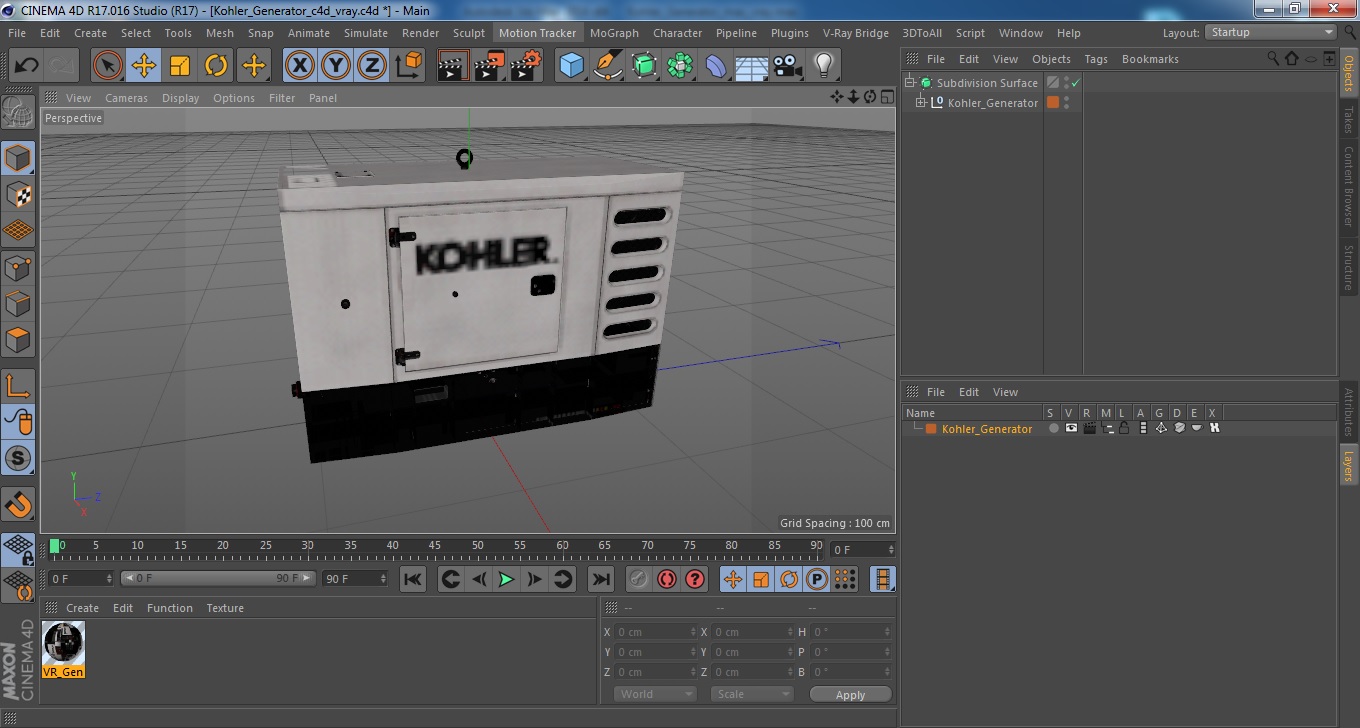Open Edit Render Settings icon
1360x728 pixels.
coord(526,66)
